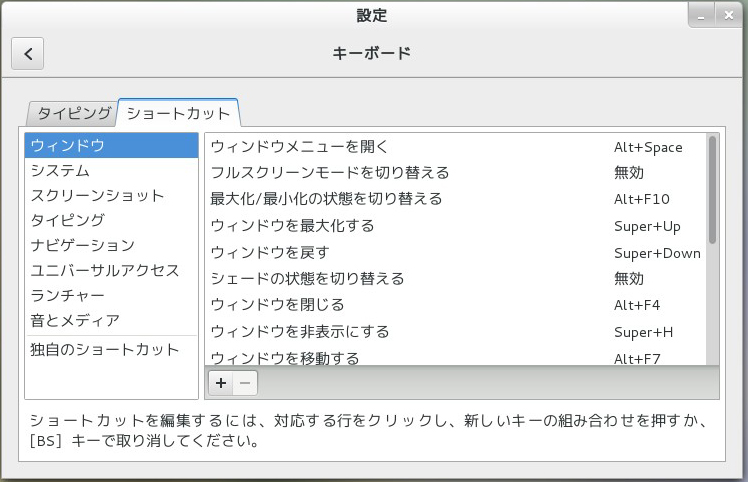
Task: Click the ウィンドウメニューを開く shortcut row
Action: coord(455,147)
